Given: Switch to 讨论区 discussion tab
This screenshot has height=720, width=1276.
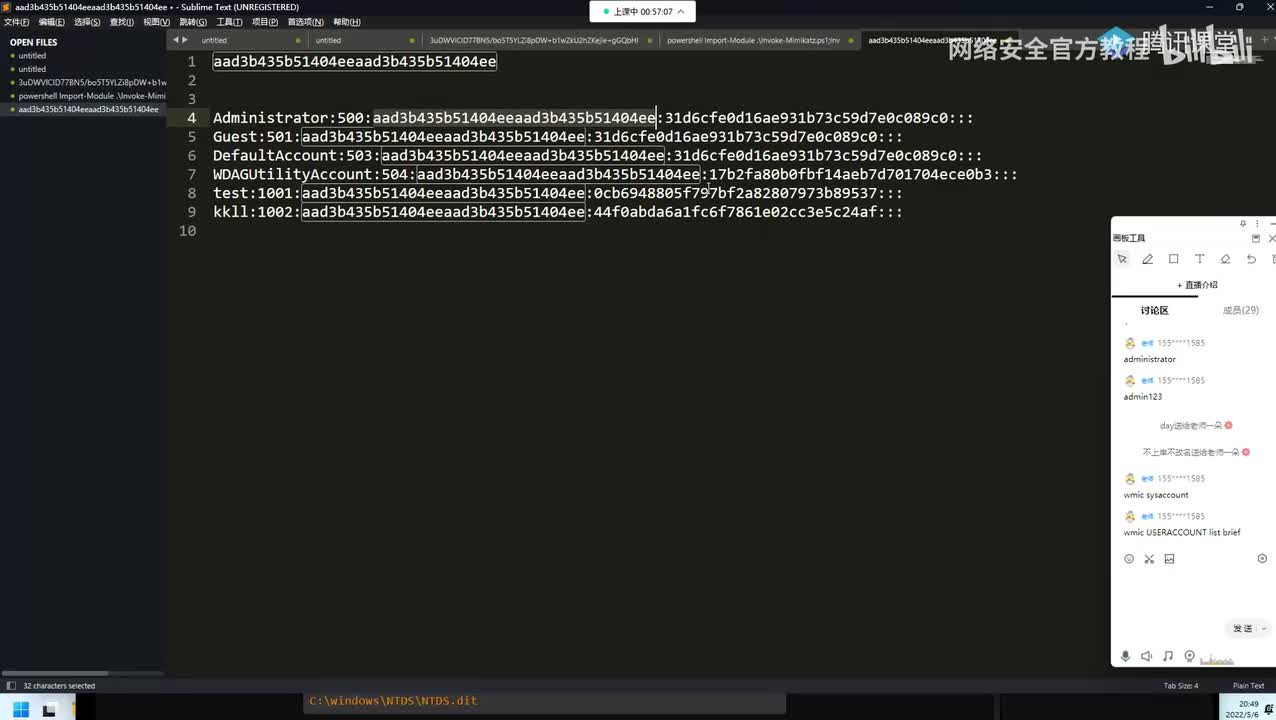Looking at the screenshot, I should click(x=1154, y=311).
